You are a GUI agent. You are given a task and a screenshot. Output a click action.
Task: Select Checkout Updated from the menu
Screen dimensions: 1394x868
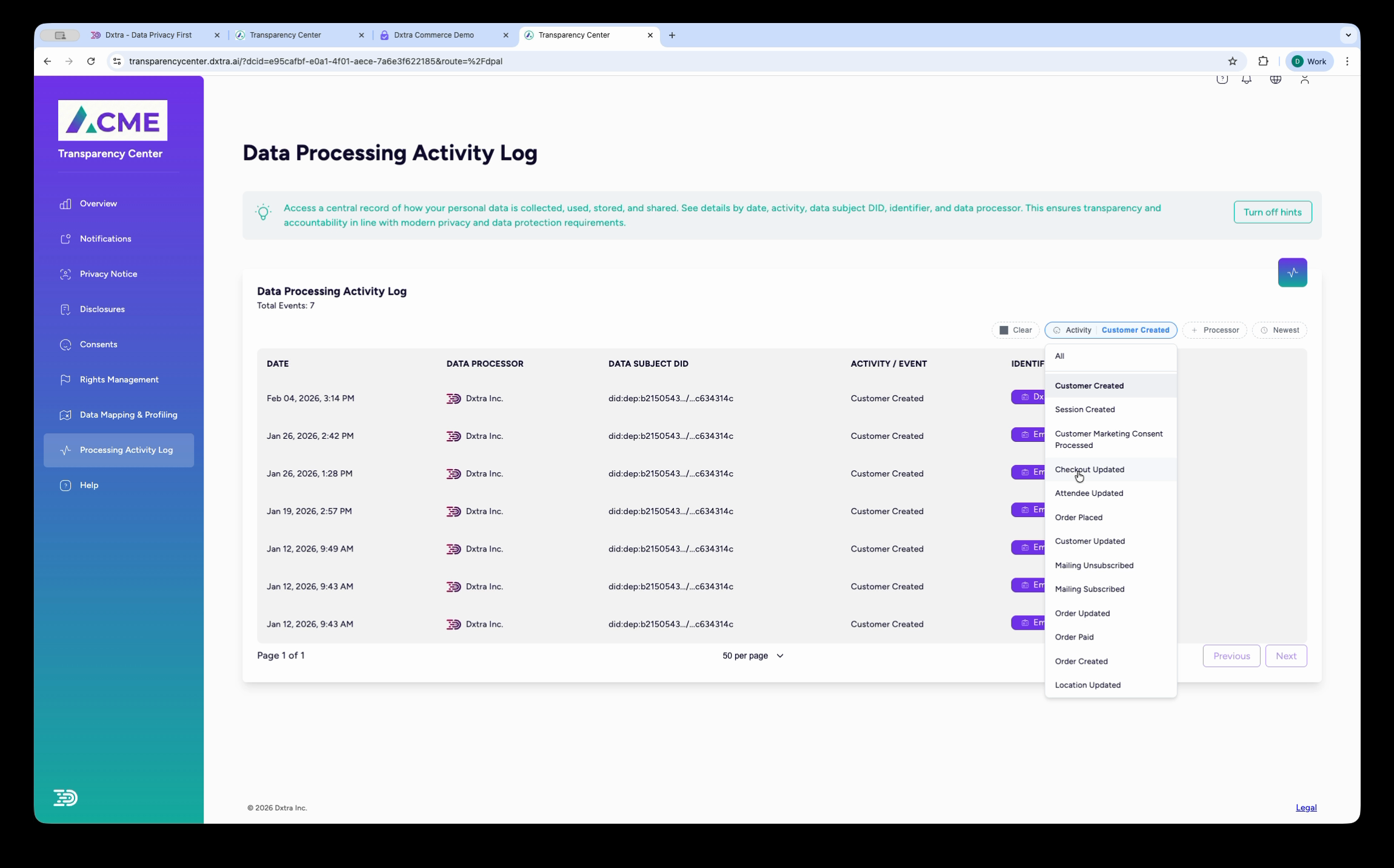[1089, 469]
